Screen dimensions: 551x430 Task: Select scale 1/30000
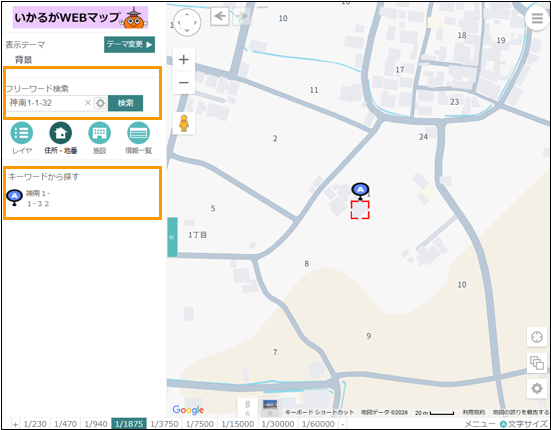[x=278, y=424]
